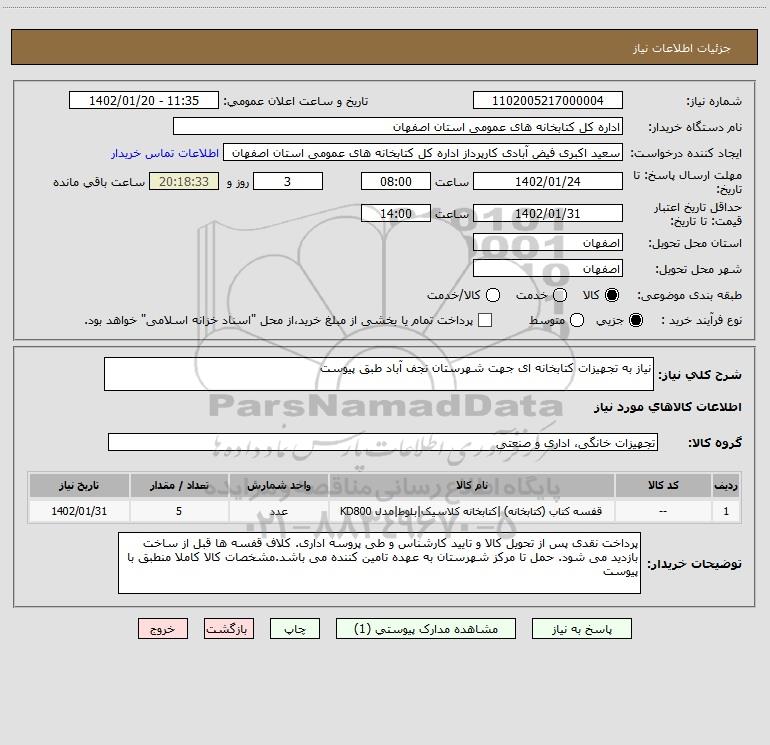This screenshot has height=745, width=770.
Task: Click the تاریخ نیاز column header
Action: (x=79, y=486)
